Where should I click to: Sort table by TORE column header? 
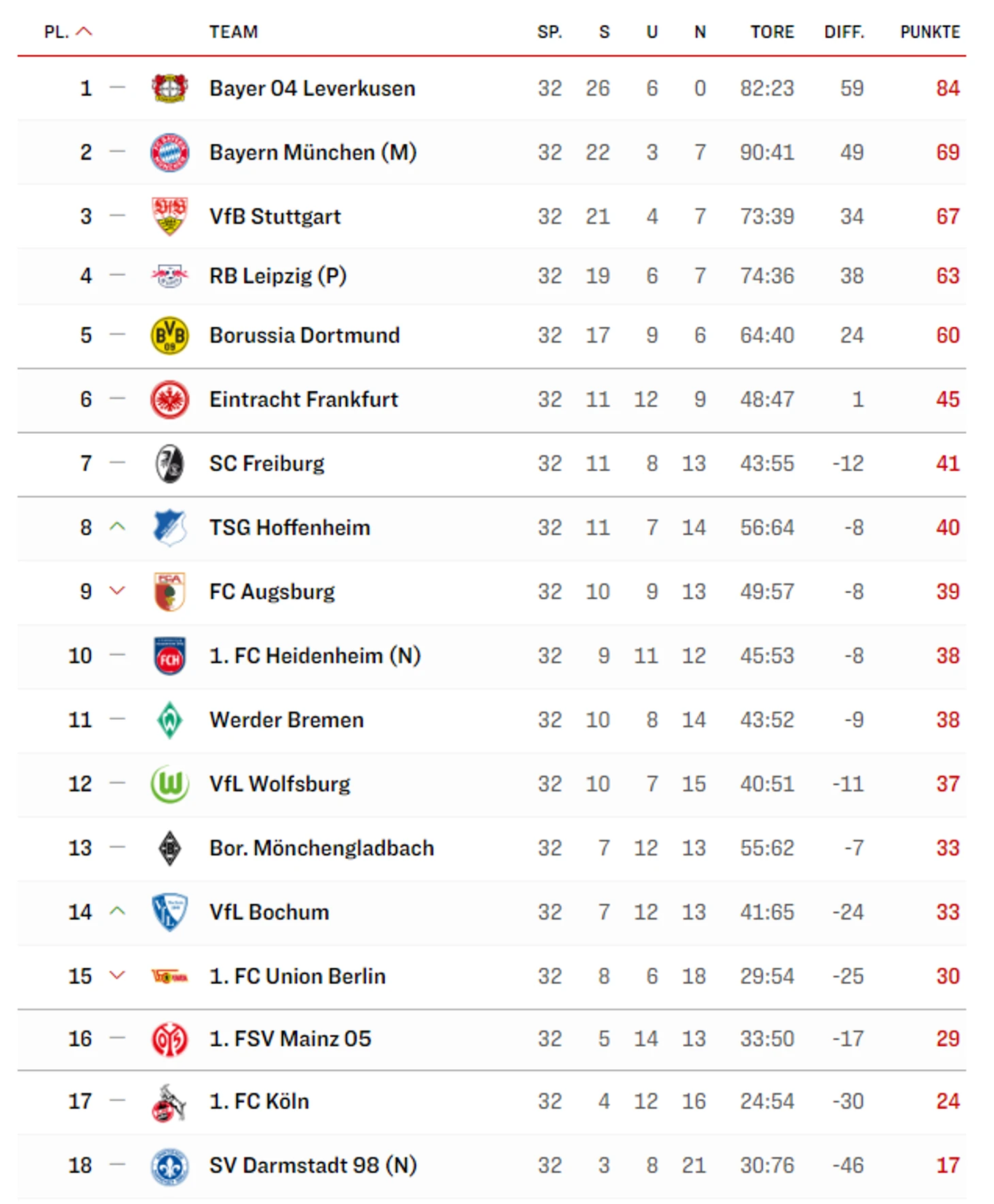pos(772,32)
